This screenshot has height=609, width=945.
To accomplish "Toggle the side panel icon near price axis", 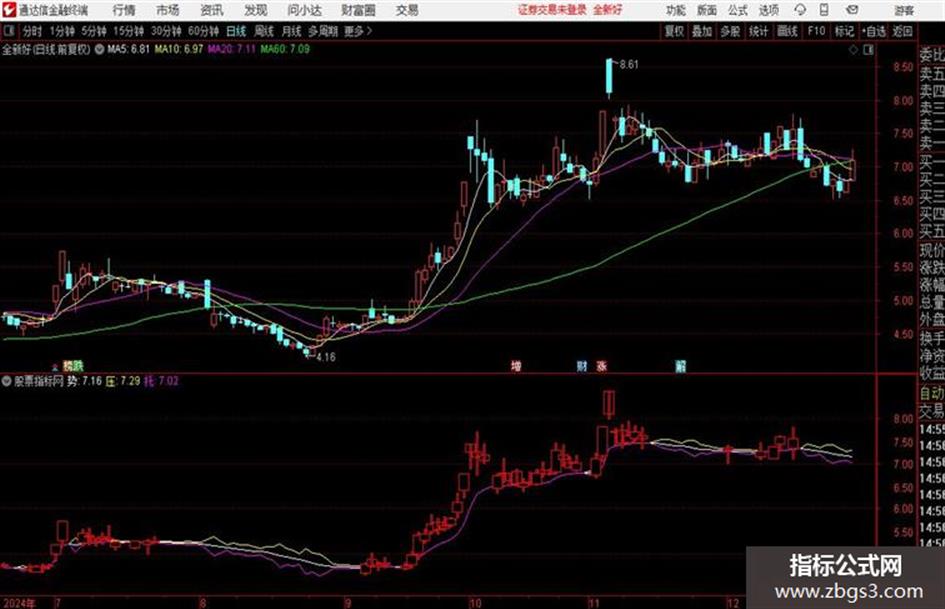I will [868, 51].
